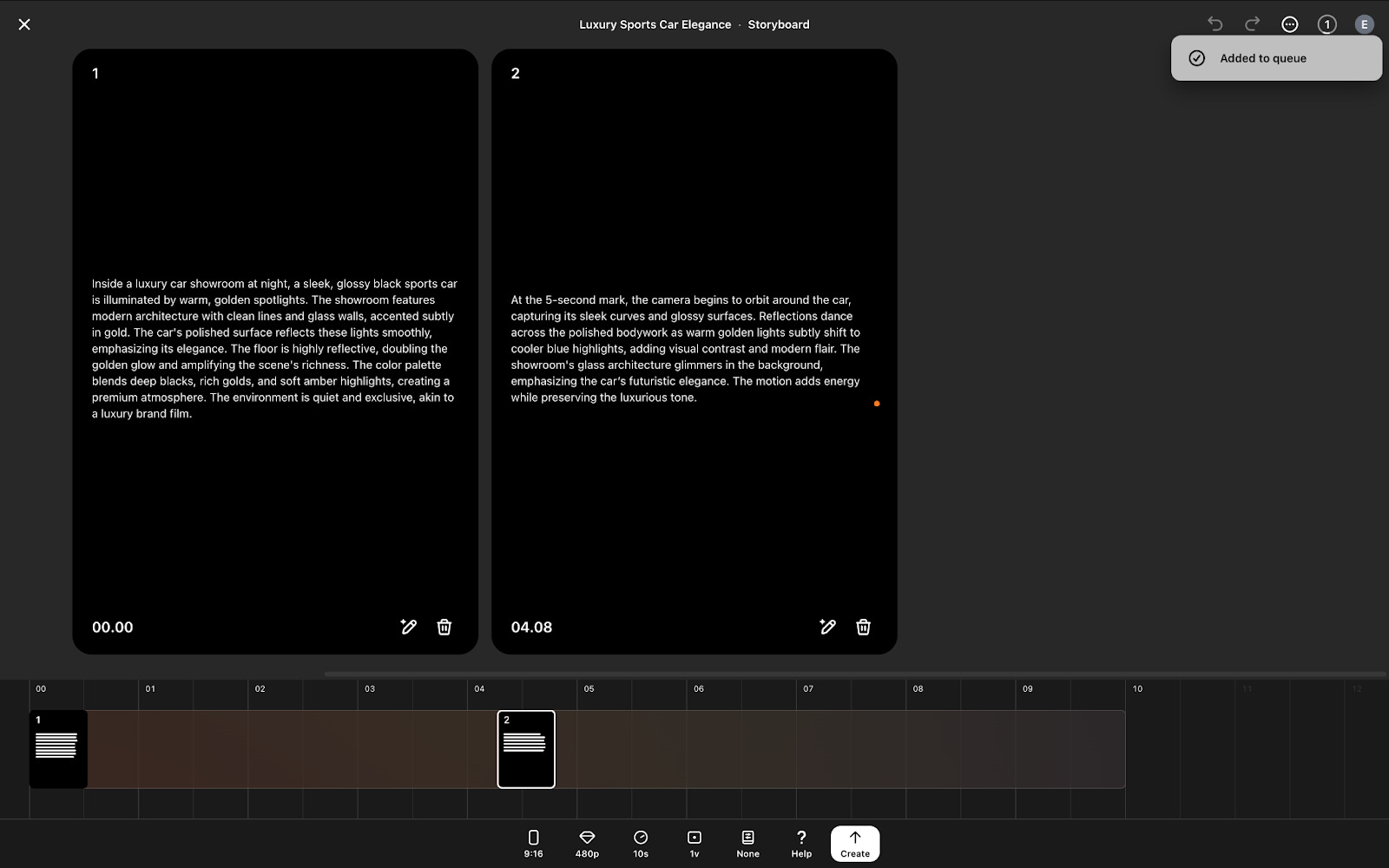Screen dimensions: 1389x868
Task: Click the 05 marker on the timeline ruler
Action: coord(589,688)
